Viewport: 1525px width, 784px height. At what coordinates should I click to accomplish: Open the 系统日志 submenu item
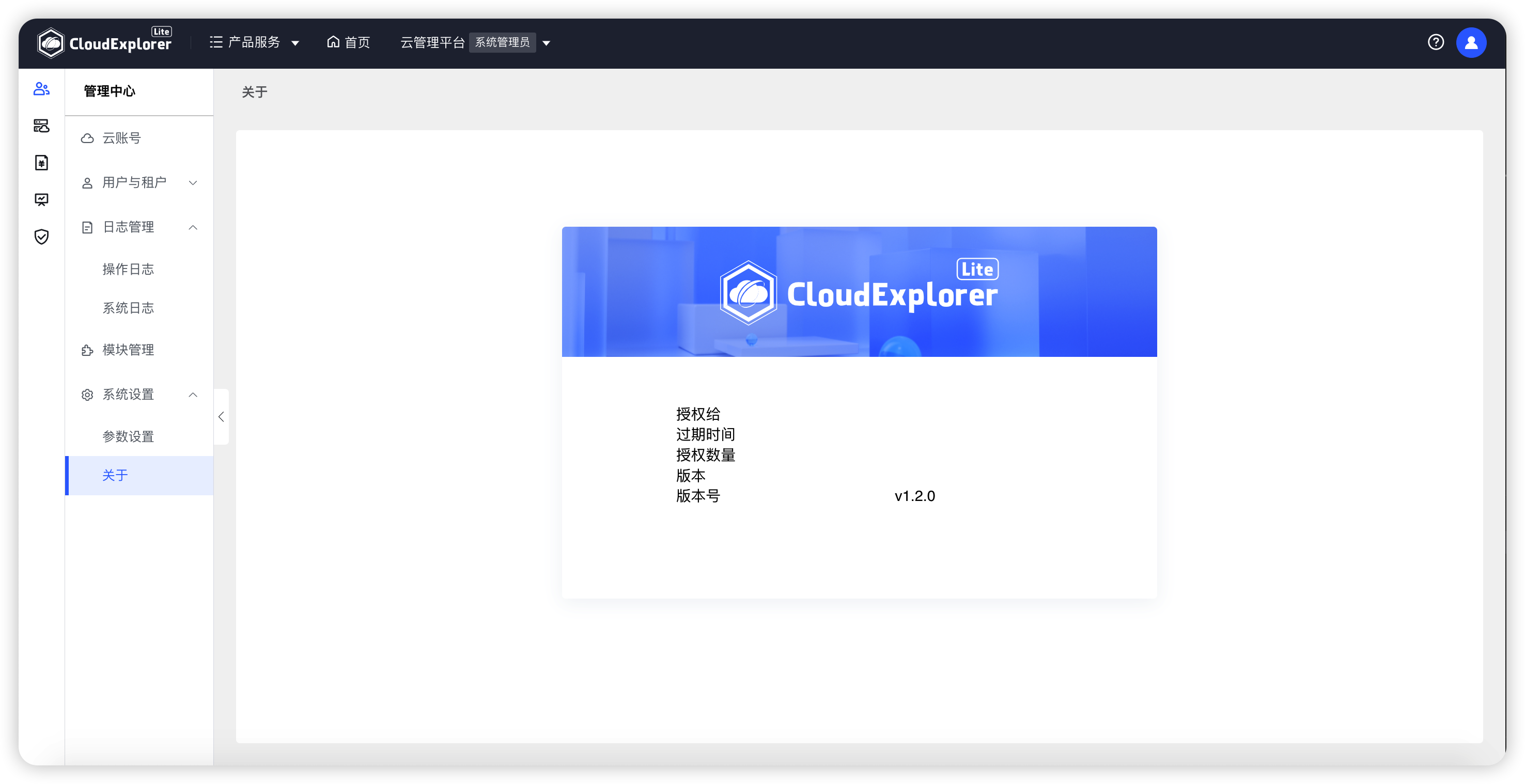click(139, 308)
